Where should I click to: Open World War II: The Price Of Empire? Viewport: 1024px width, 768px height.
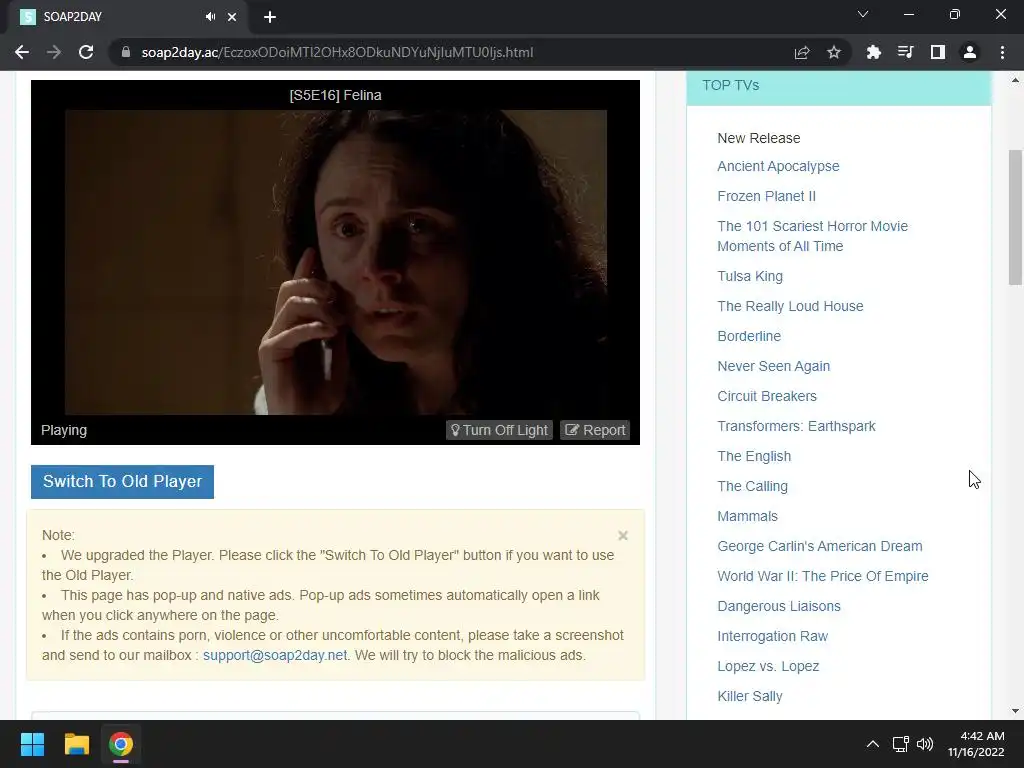(823, 576)
